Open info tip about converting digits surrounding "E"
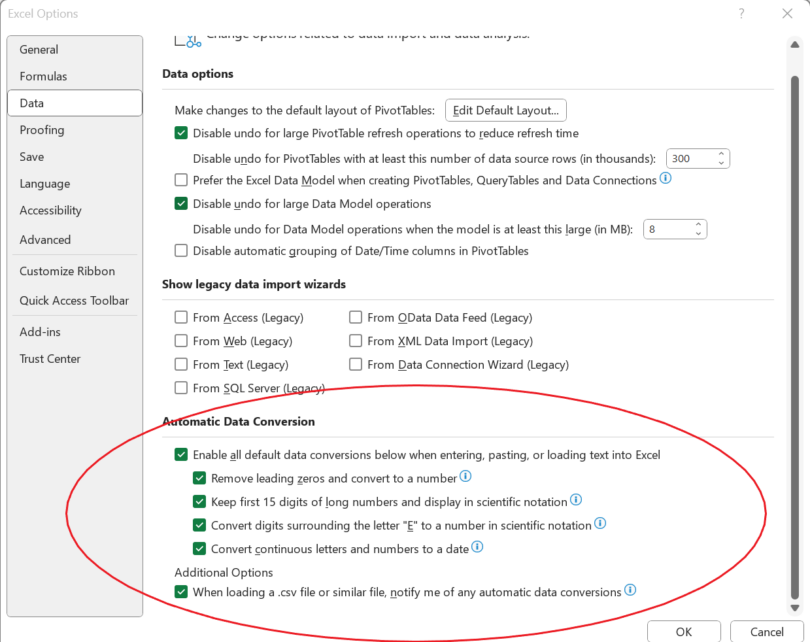The height and width of the screenshot is (642, 810). click(600, 523)
